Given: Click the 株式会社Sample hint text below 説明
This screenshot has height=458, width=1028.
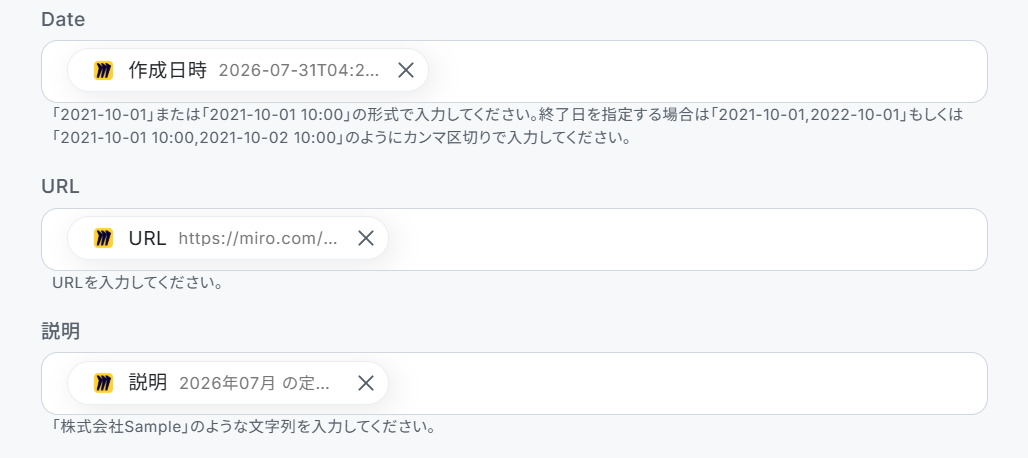Looking at the screenshot, I should click(x=244, y=429).
